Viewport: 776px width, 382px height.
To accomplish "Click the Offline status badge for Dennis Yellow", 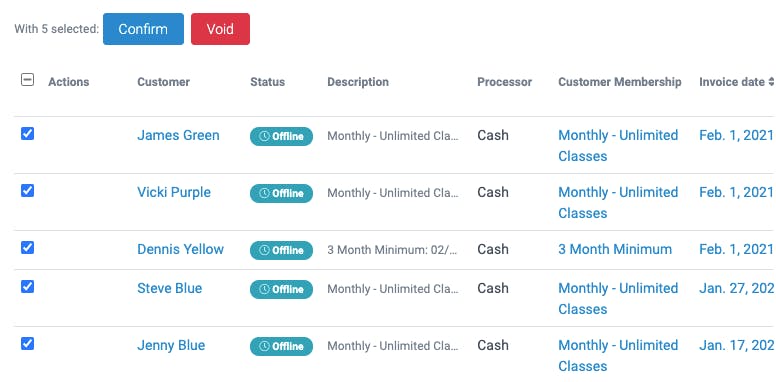I will [281, 250].
